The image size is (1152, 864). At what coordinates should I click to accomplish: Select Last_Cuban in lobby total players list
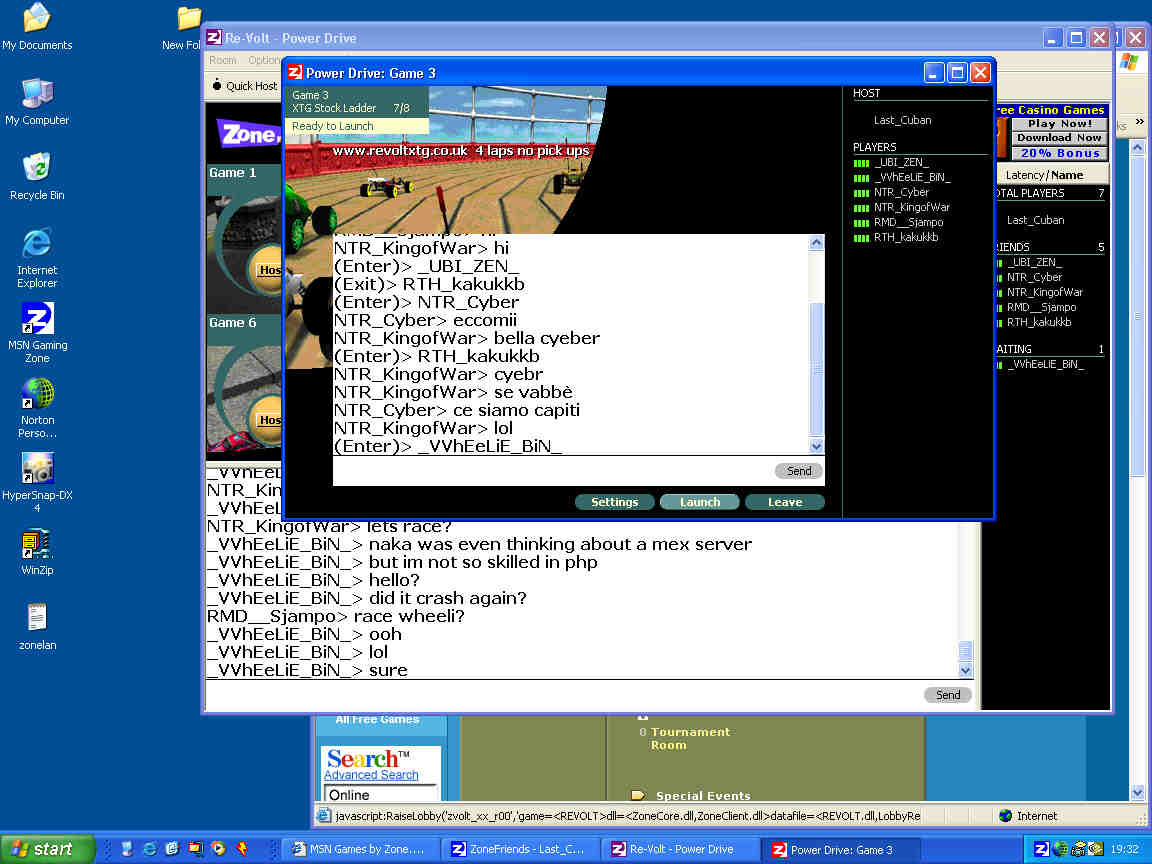pos(1035,220)
